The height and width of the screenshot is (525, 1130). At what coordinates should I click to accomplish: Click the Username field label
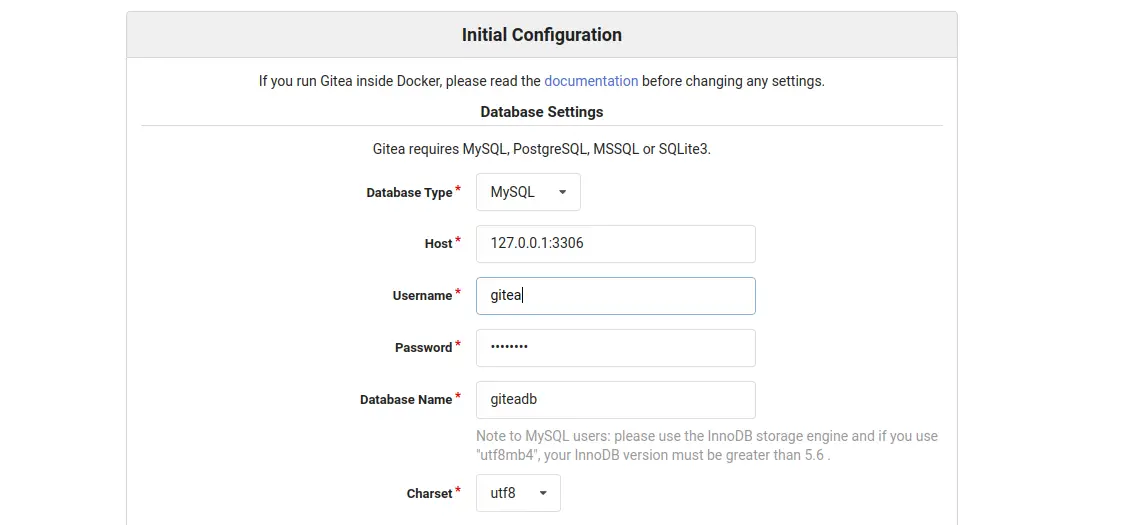point(422,296)
